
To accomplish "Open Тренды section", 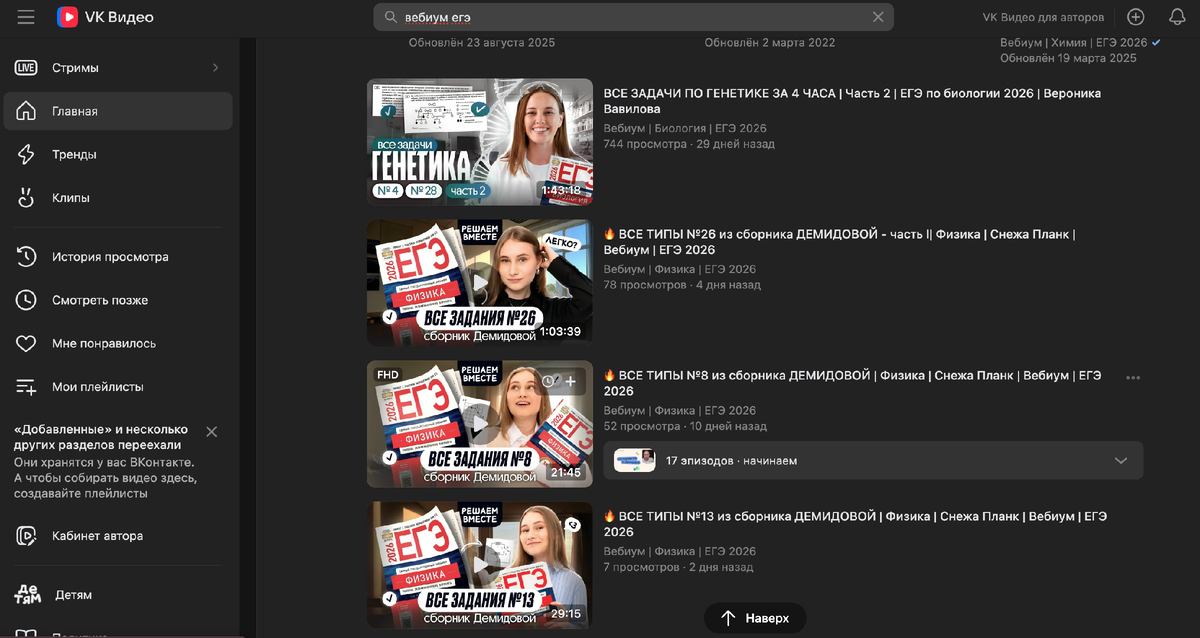I will (x=118, y=155).
